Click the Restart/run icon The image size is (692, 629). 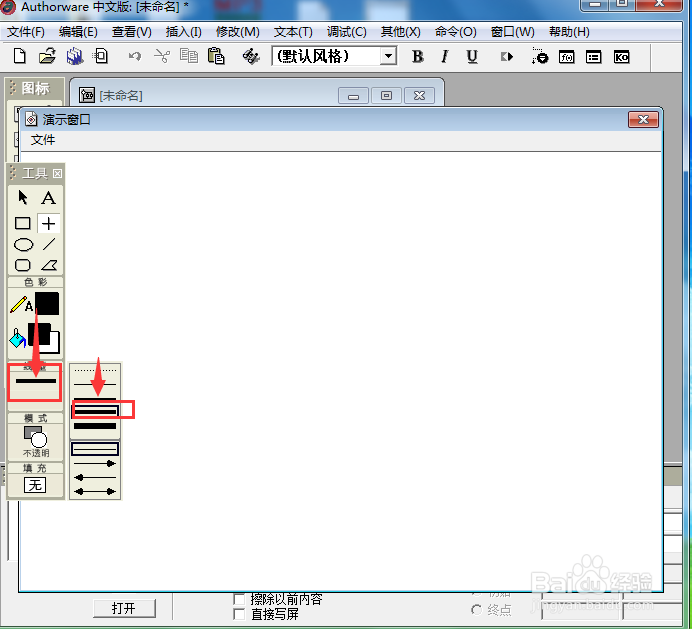coord(507,56)
